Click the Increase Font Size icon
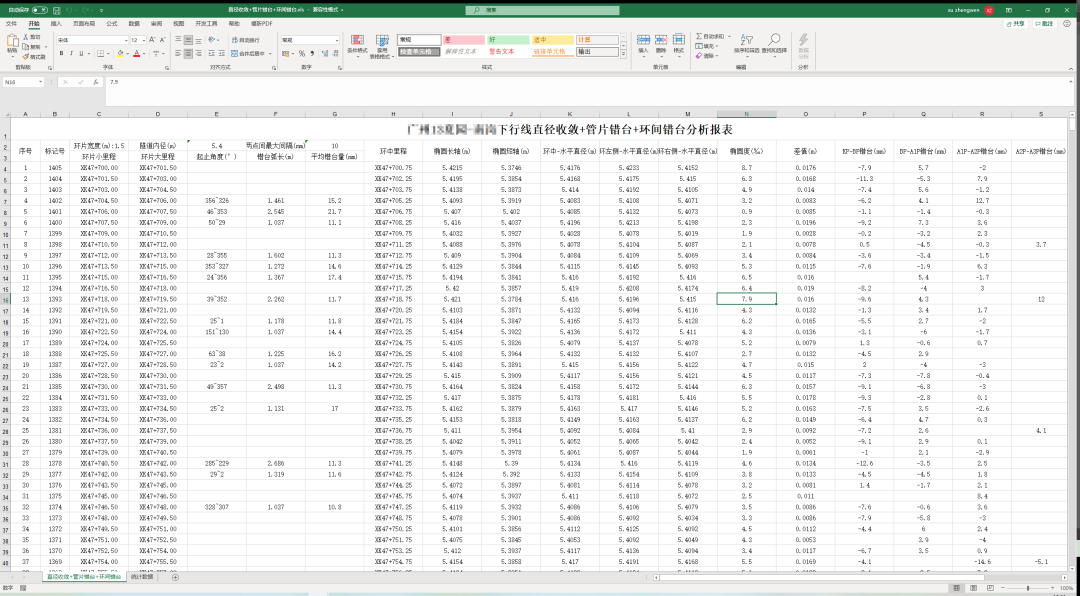 click(x=152, y=40)
